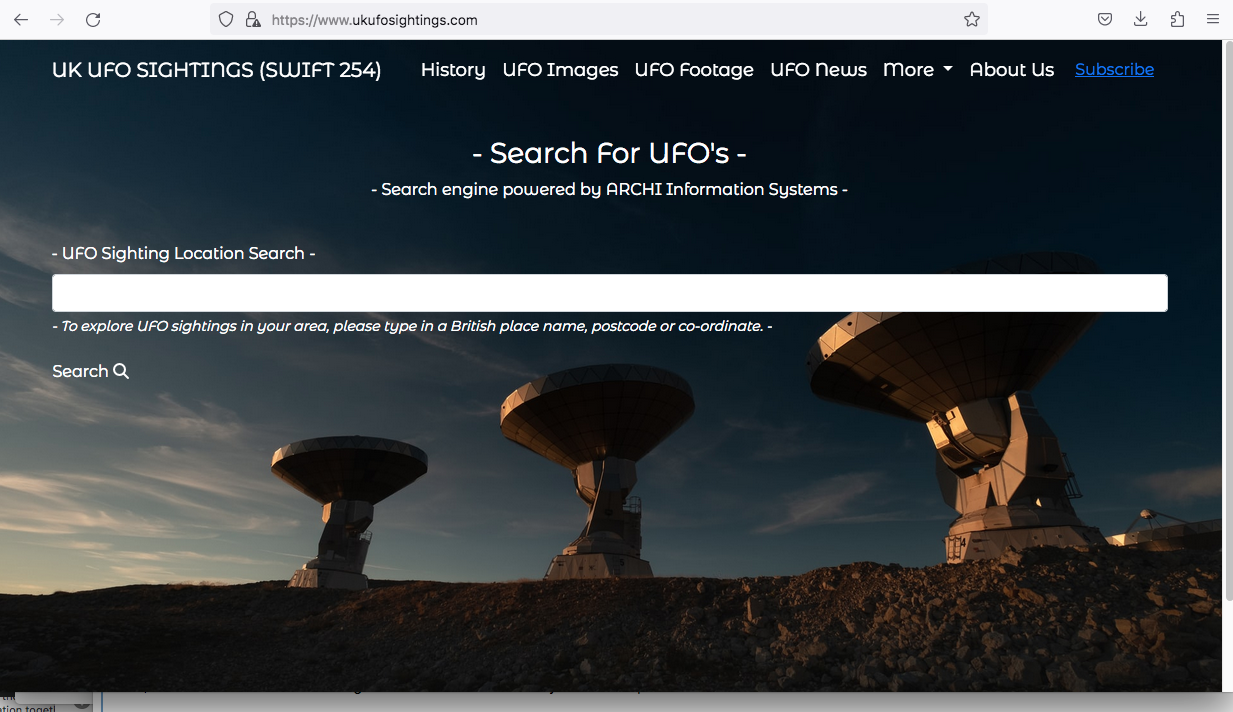This screenshot has width=1233, height=712.
Task: Click the Subscribe link
Action: (1114, 70)
